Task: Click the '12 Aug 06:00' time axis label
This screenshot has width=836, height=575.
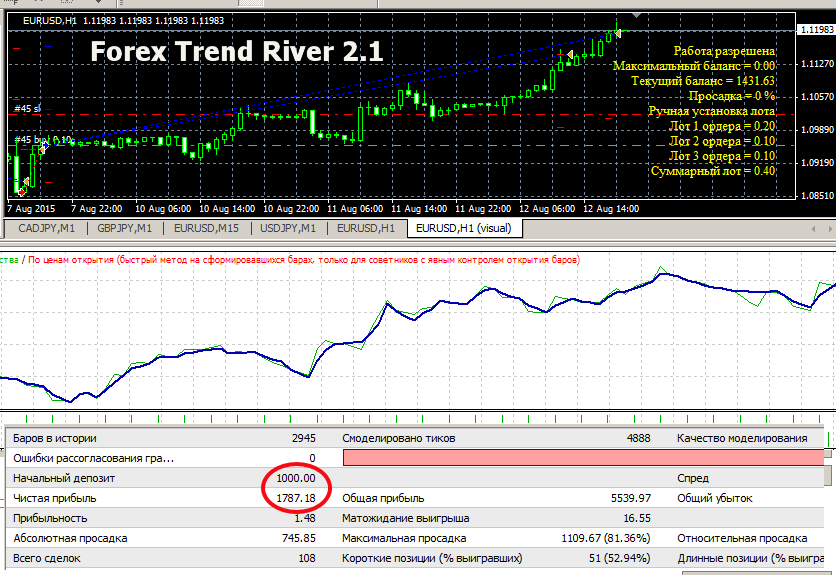Action: [x=547, y=209]
